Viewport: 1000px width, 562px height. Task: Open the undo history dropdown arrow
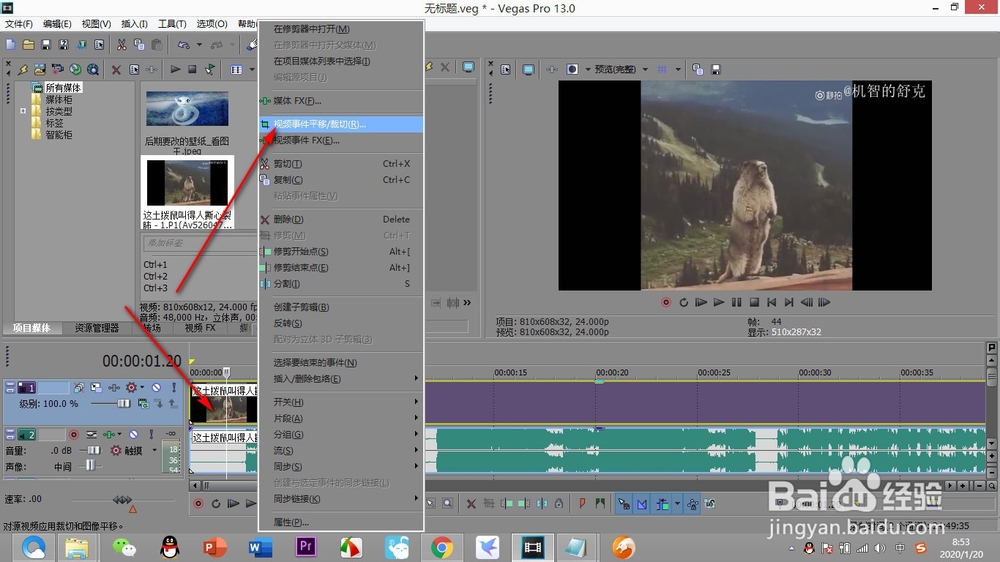click(199, 45)
